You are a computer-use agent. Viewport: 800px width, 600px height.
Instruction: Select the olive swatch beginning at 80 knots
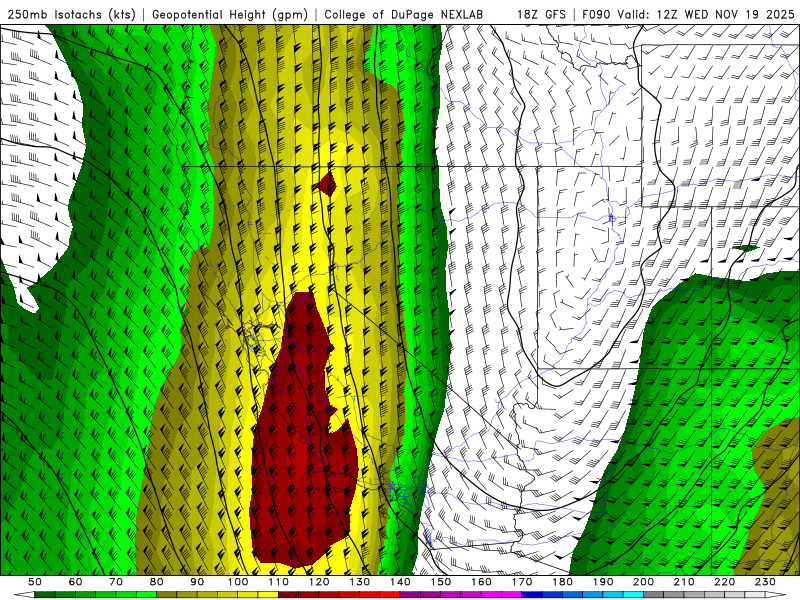[167, 595]
